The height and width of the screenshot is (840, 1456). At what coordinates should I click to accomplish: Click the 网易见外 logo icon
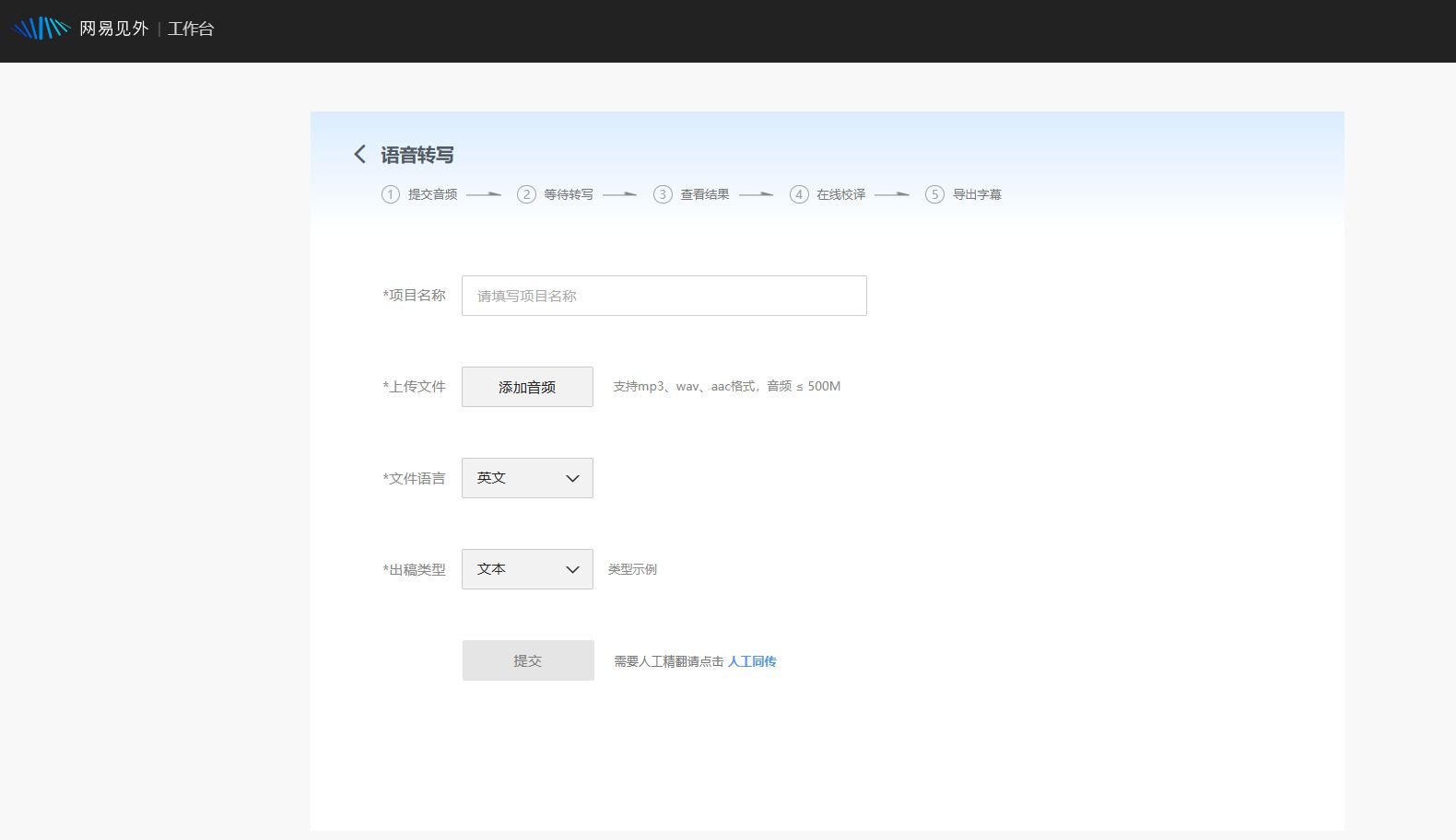click(x=41, y=29)
